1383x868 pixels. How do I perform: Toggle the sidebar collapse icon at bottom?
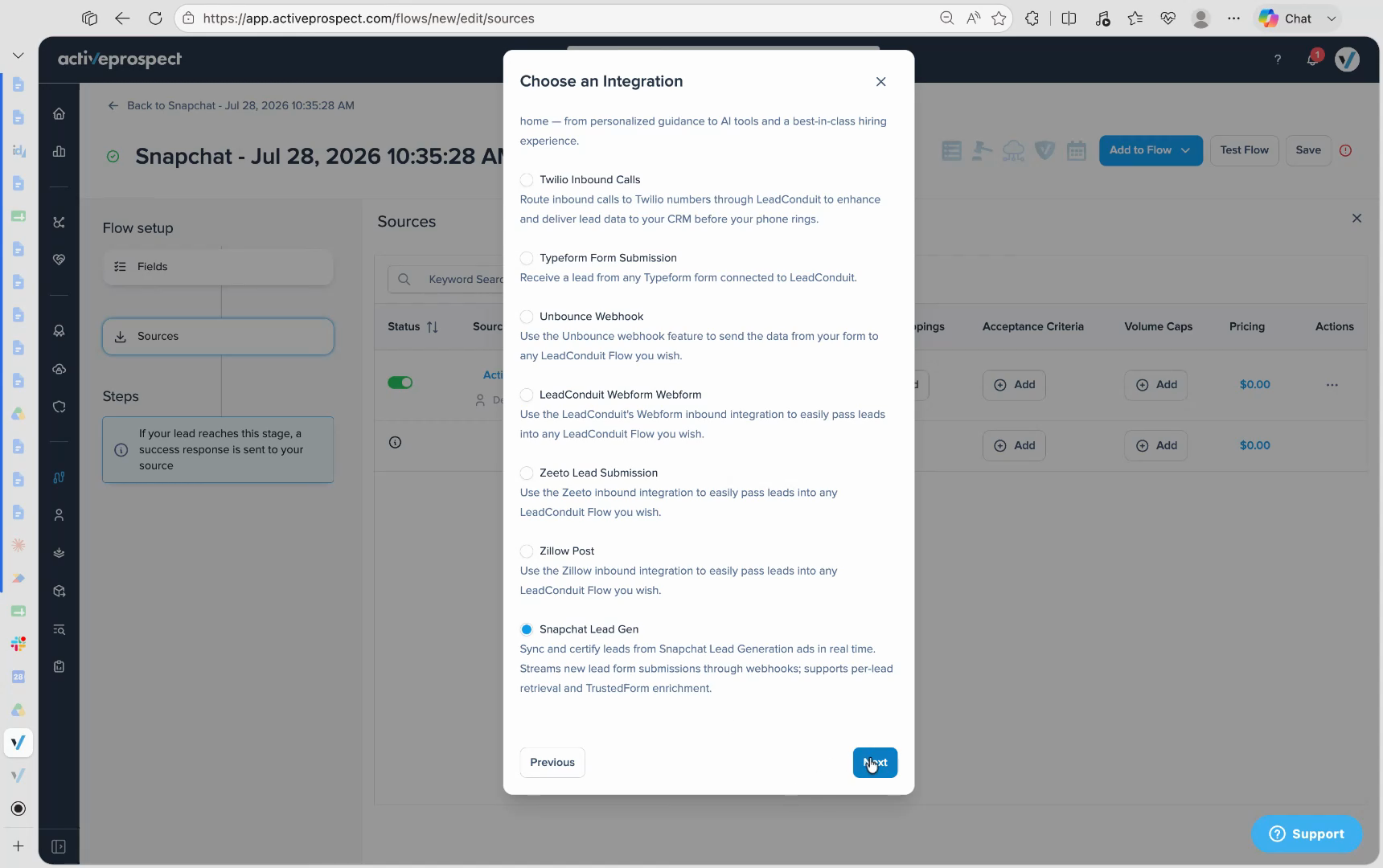pos(59,847)
